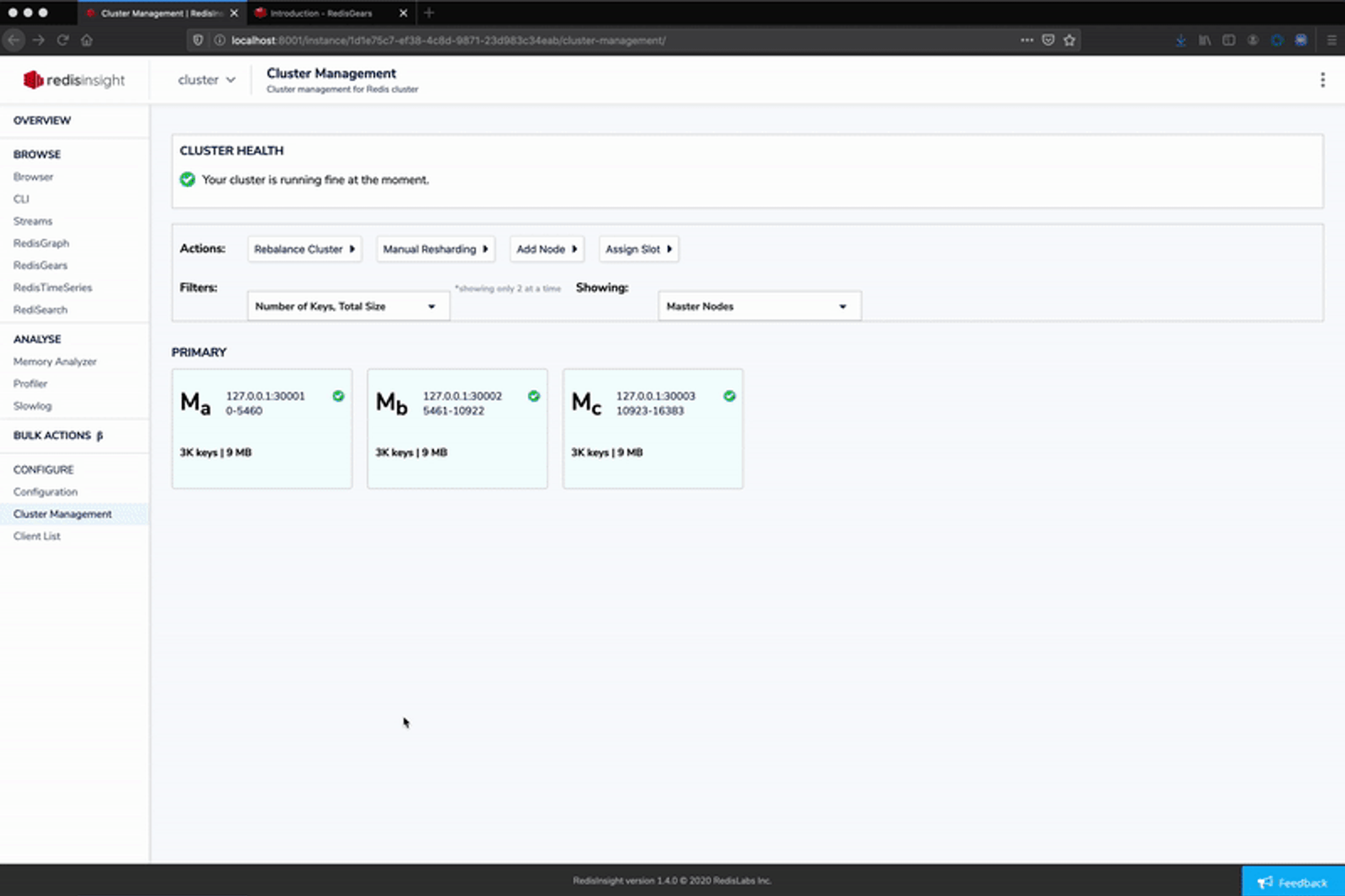Select the Mb primary node card
The width and height of the screenshot is (1345, 896).
456,429
